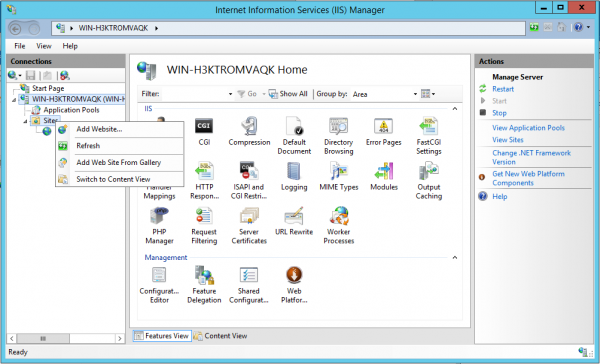The width and height of the screenshot is (600, 364).
Task: Open the Go button dropdown arrow
Action: coord(263,94)
